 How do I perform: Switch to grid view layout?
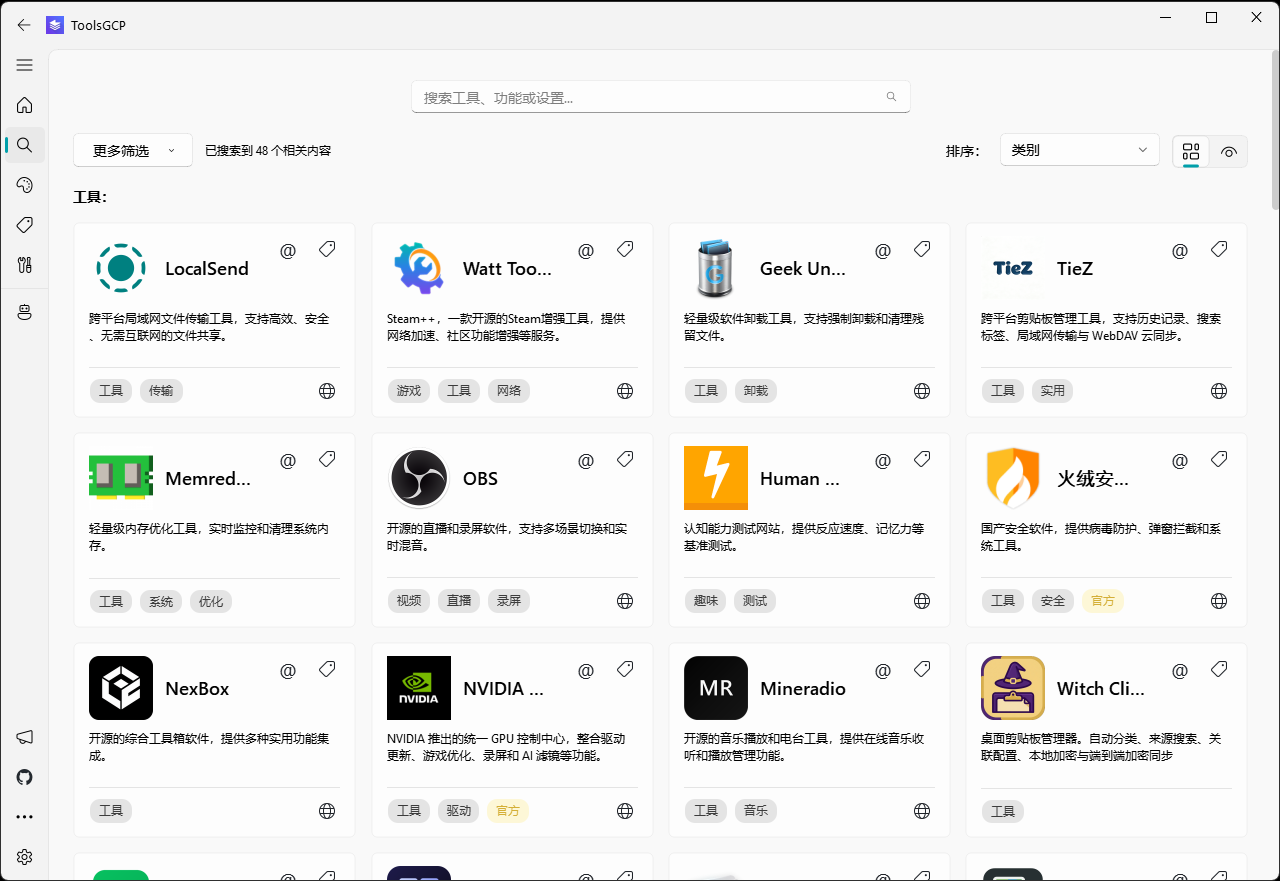tap(1191, 151)
